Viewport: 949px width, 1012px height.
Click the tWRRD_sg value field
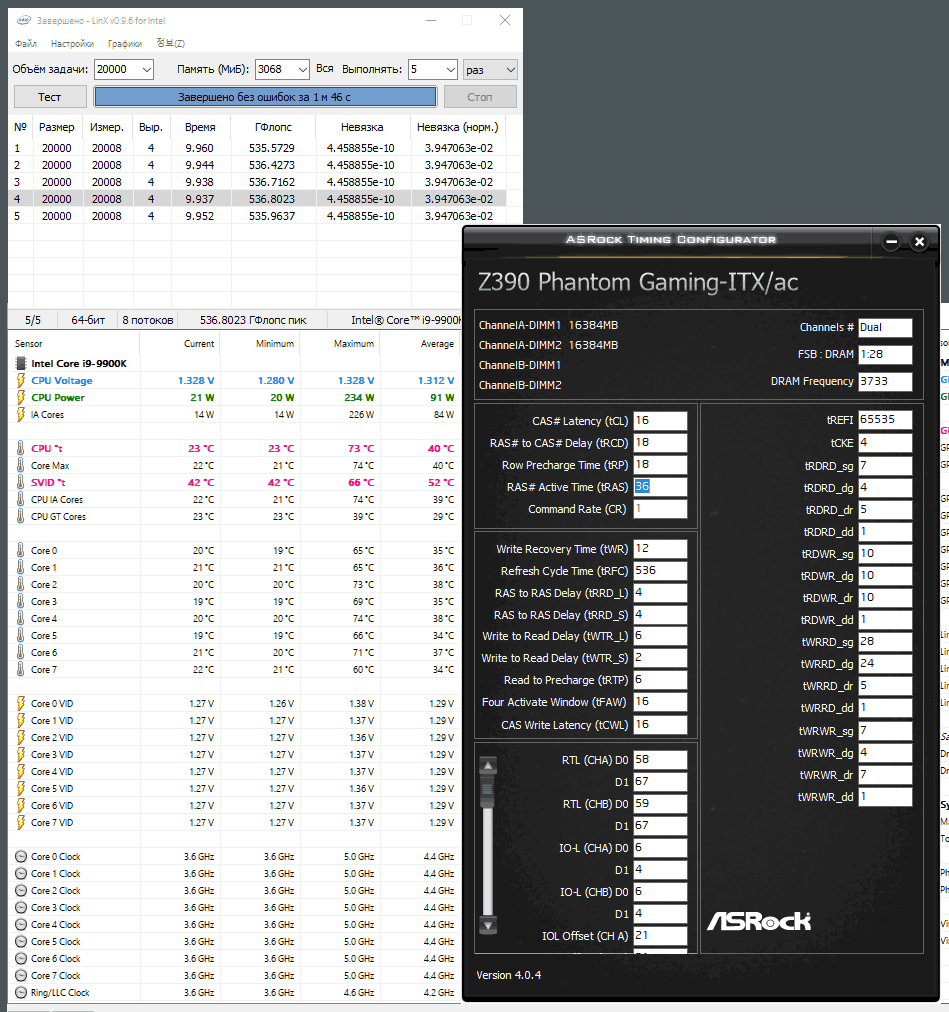[884, 642]
